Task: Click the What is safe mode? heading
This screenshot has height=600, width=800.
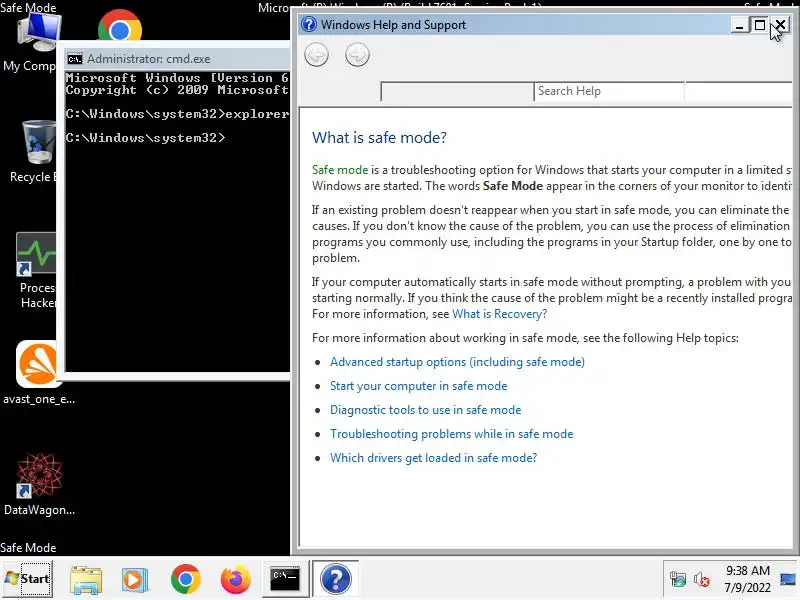Action: (x=379, y=137)
